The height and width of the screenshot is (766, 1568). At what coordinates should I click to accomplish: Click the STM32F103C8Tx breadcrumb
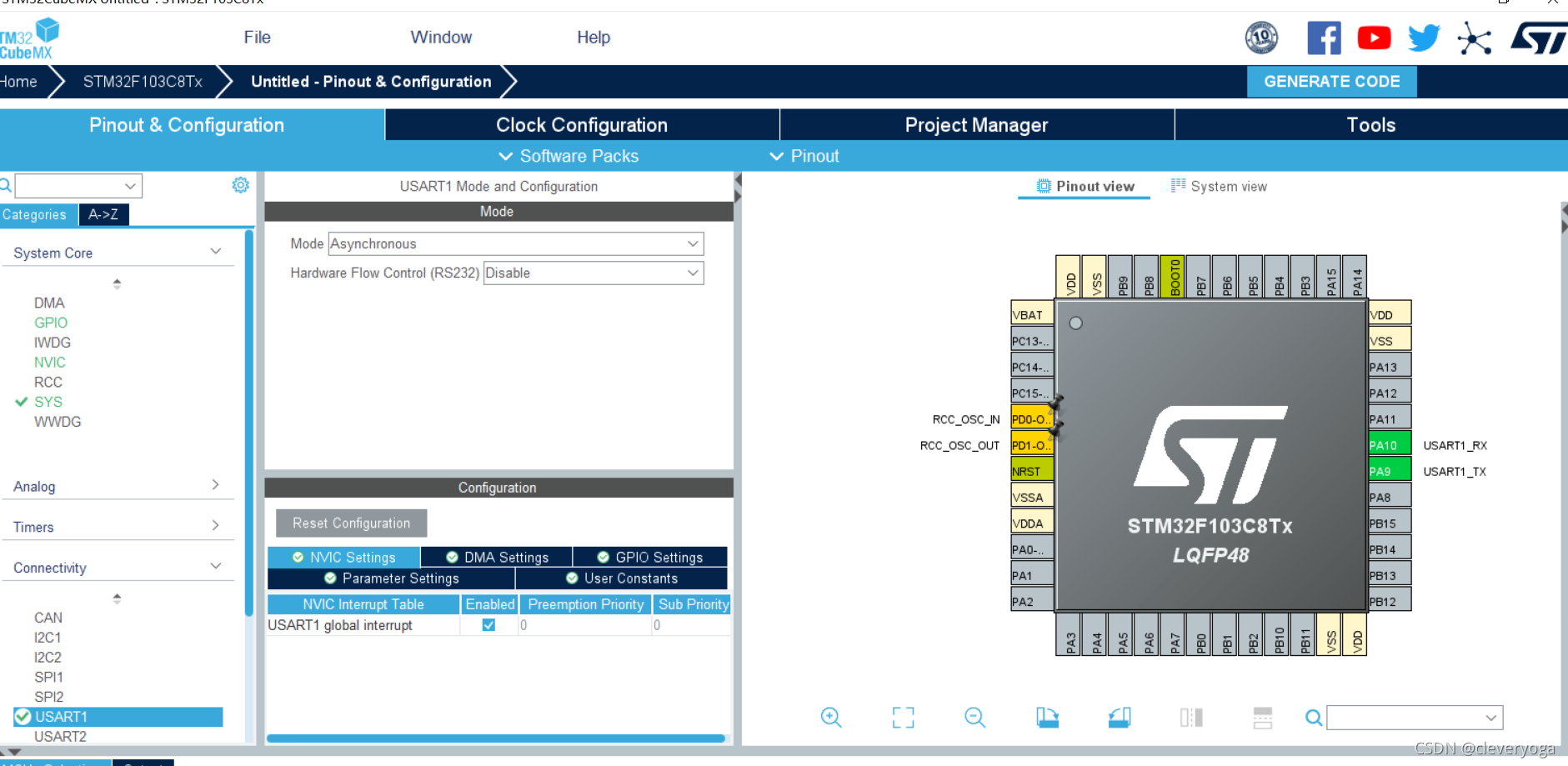[143, 81]
